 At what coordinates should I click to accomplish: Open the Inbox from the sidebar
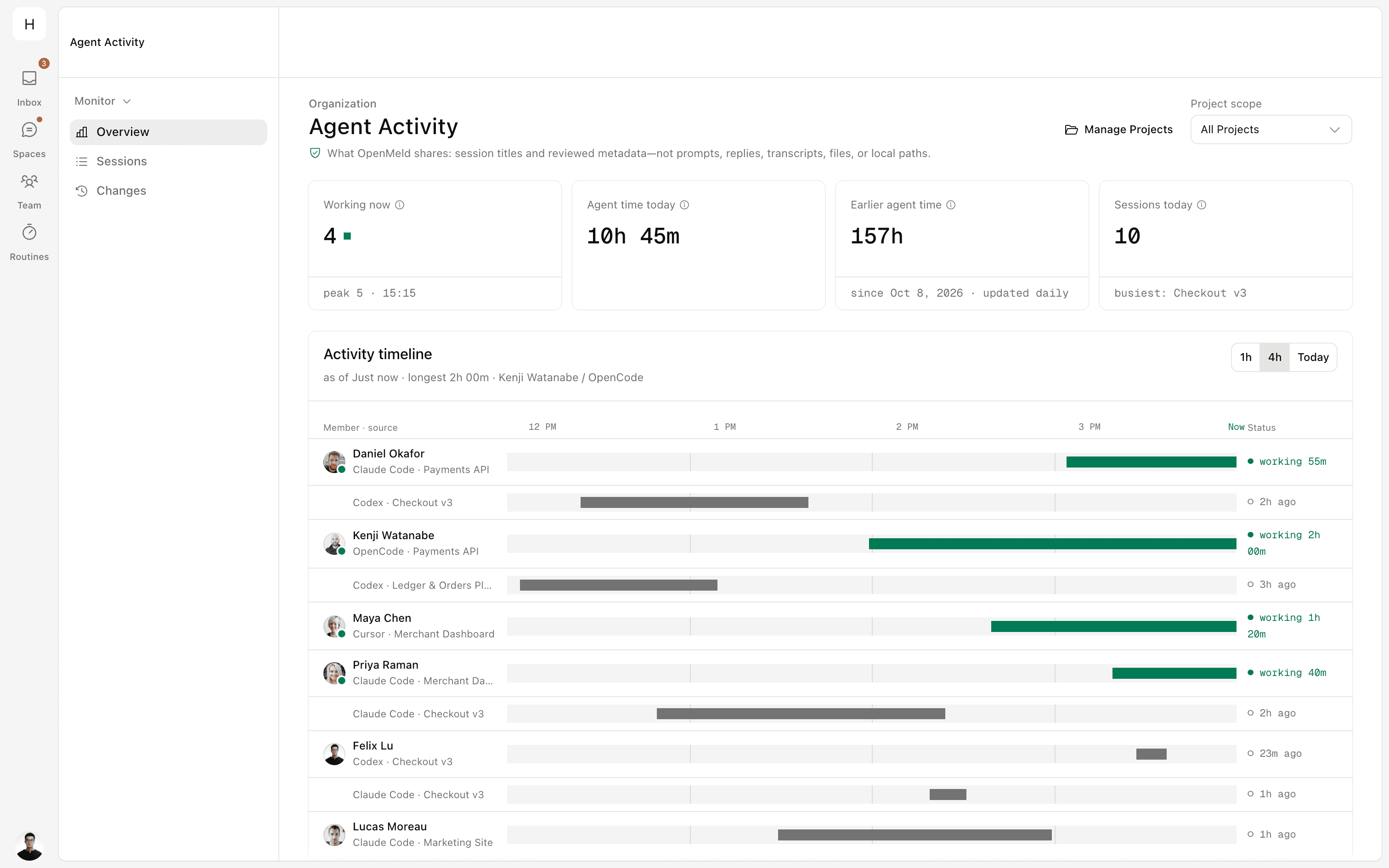click(x=29, y=78)
